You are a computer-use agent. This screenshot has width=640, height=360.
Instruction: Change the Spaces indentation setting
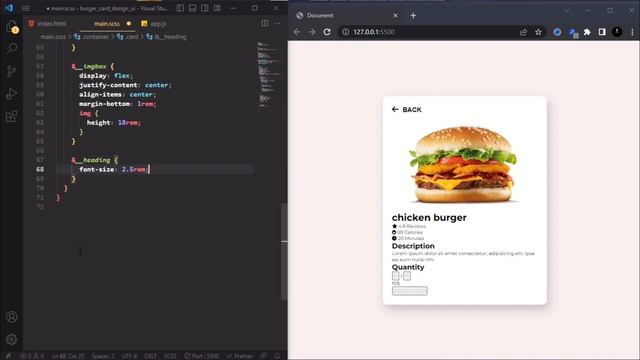103,356
